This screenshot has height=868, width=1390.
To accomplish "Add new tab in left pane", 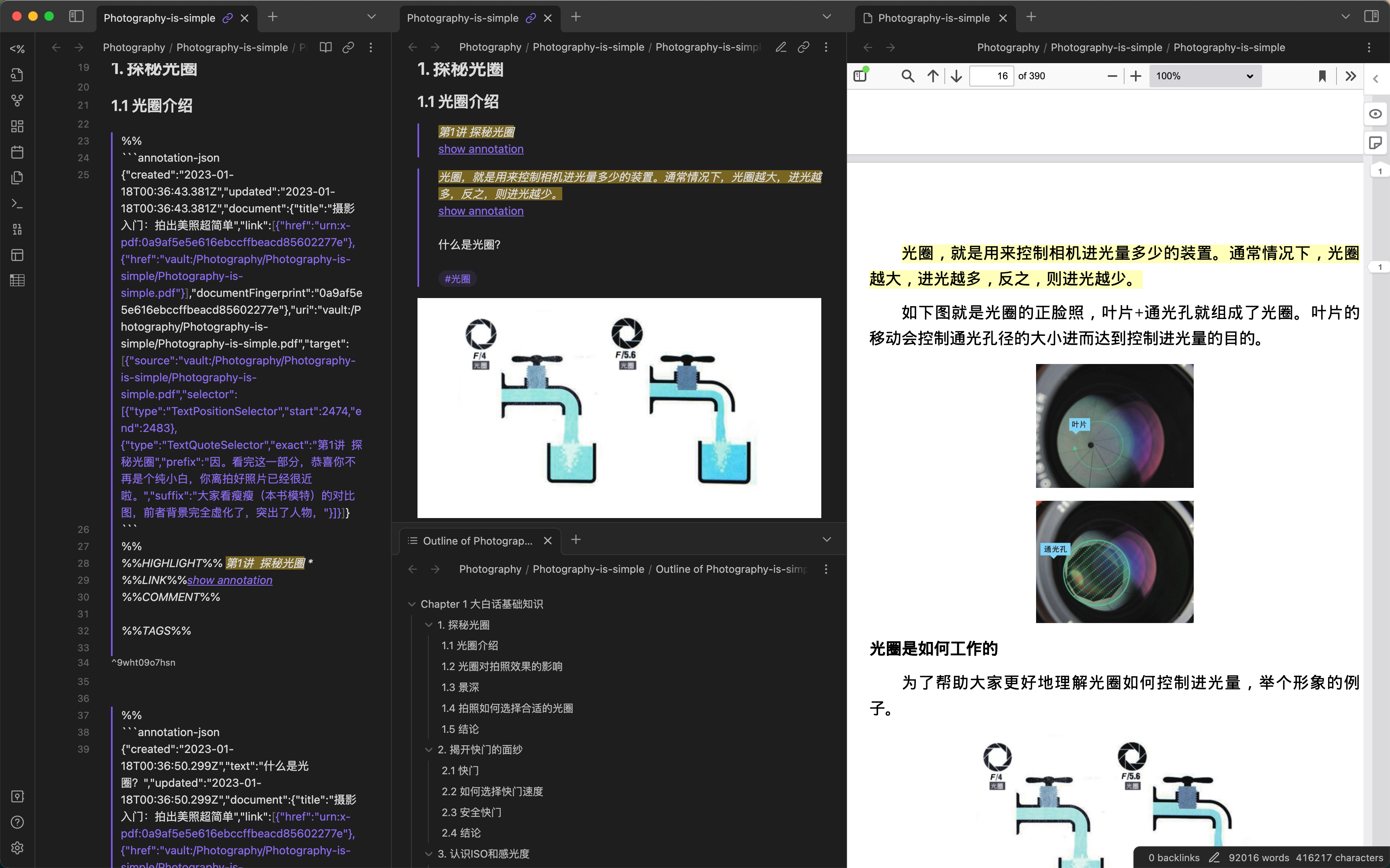I will coord(273,16).
